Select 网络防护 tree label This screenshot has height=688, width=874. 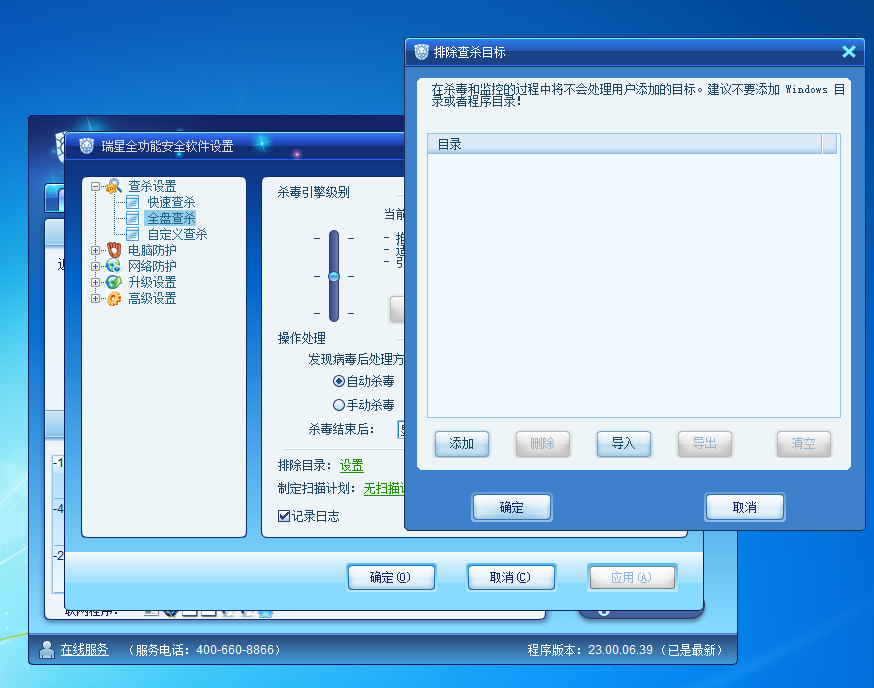pos(152,267)
